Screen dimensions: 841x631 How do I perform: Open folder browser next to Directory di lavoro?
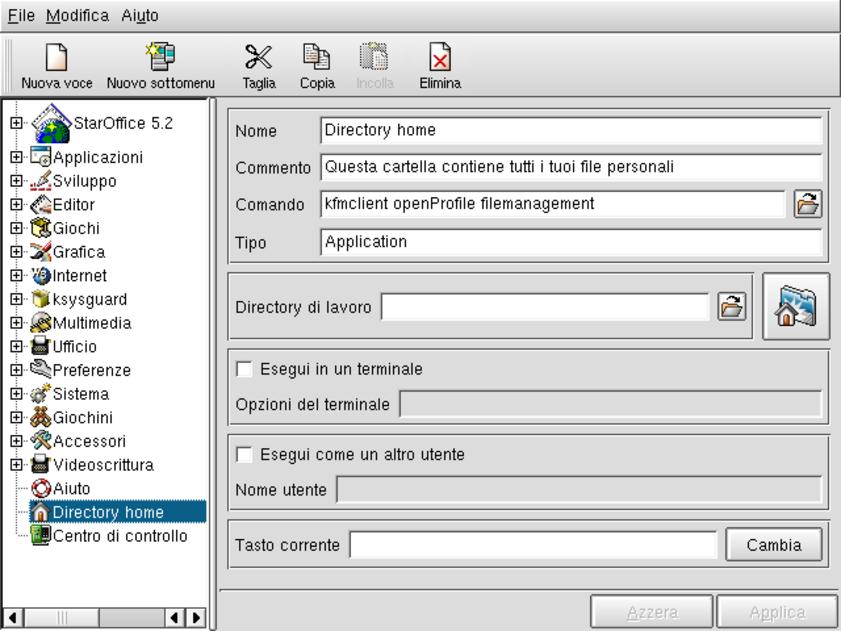[x=732, y=307]
